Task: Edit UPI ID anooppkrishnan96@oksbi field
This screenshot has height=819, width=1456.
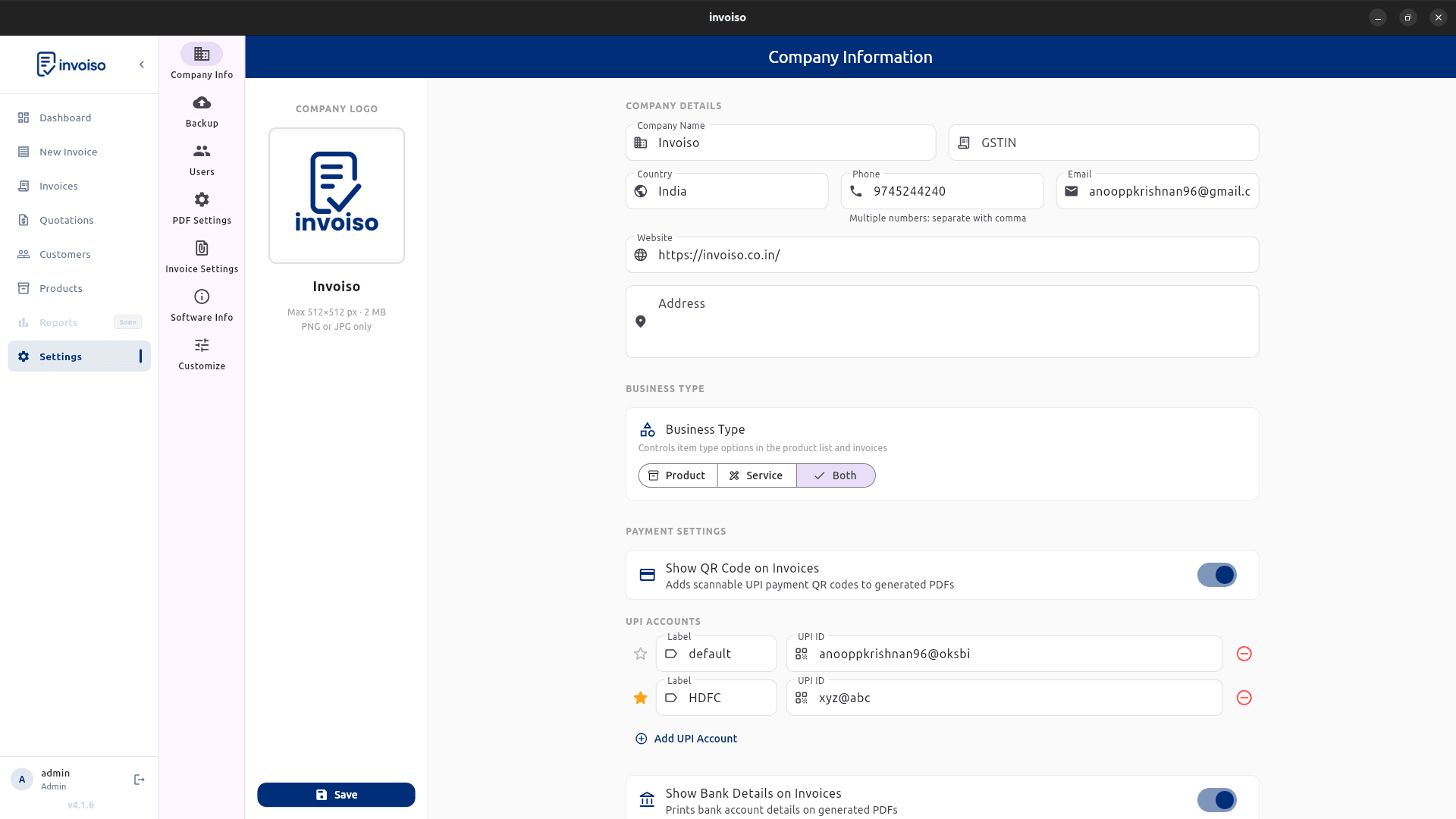Action: pos(1004,654)
